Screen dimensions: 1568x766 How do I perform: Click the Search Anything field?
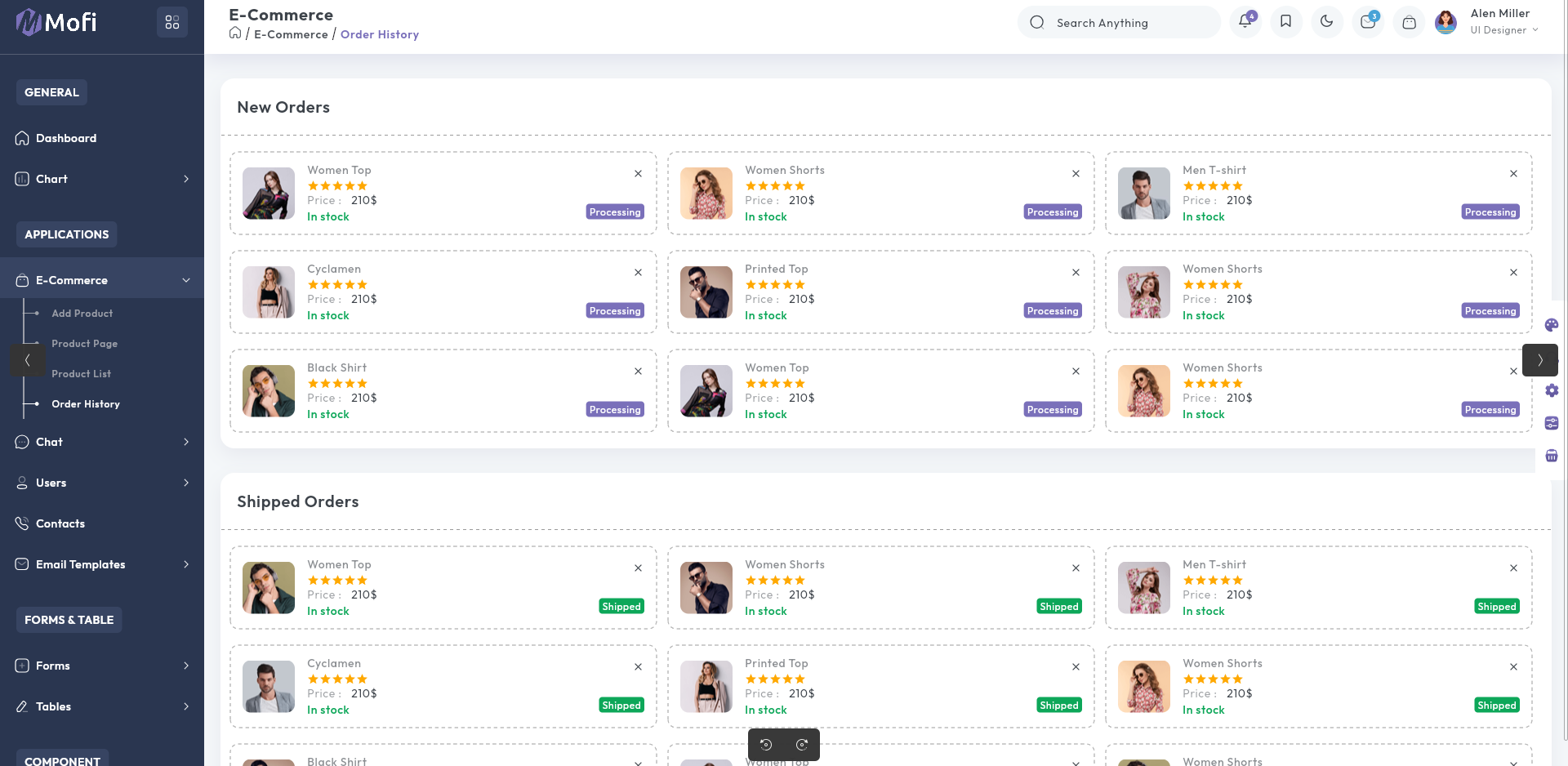pos(1119,23)
